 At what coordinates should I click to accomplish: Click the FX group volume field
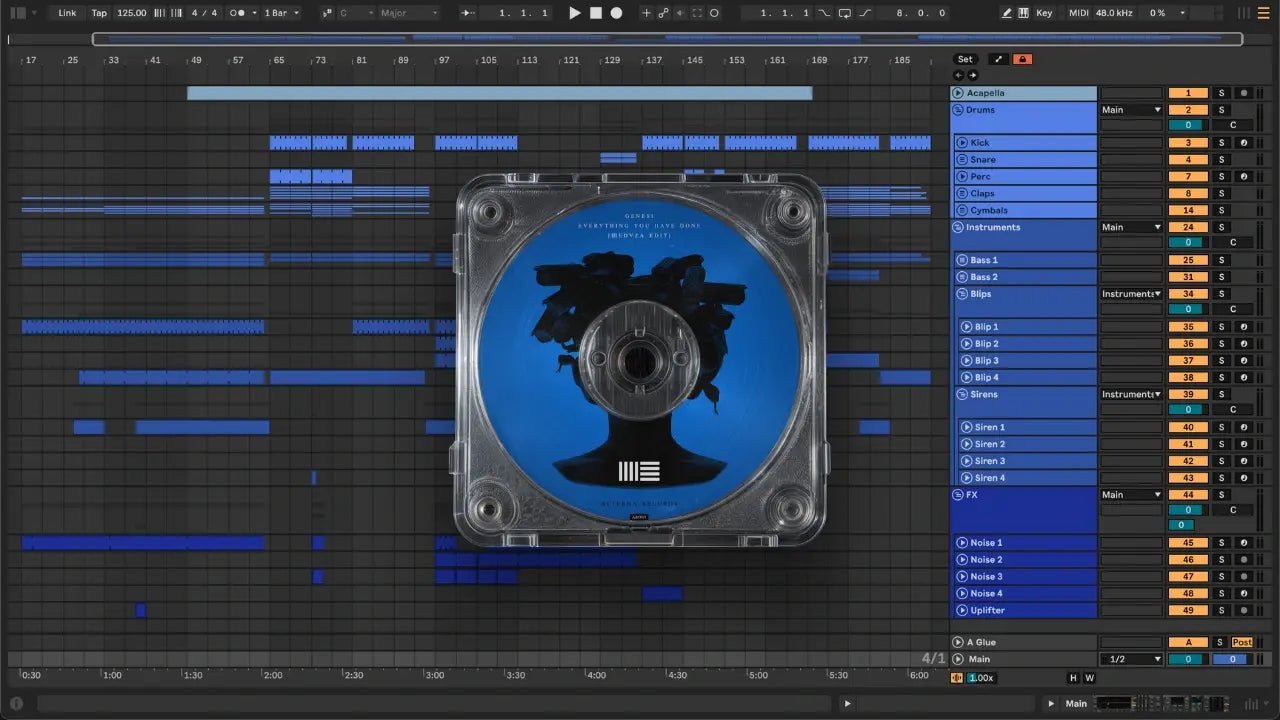point(1187,509)
